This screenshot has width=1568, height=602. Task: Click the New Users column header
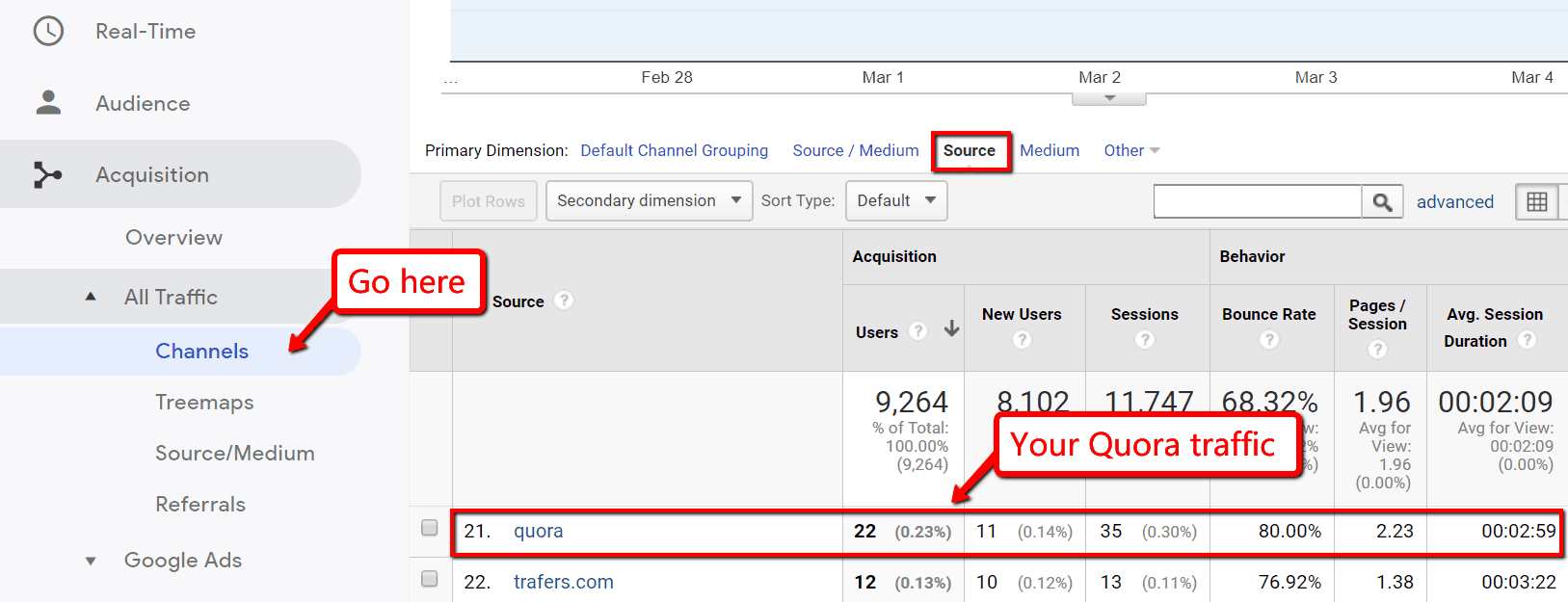tap(1022, 314)
